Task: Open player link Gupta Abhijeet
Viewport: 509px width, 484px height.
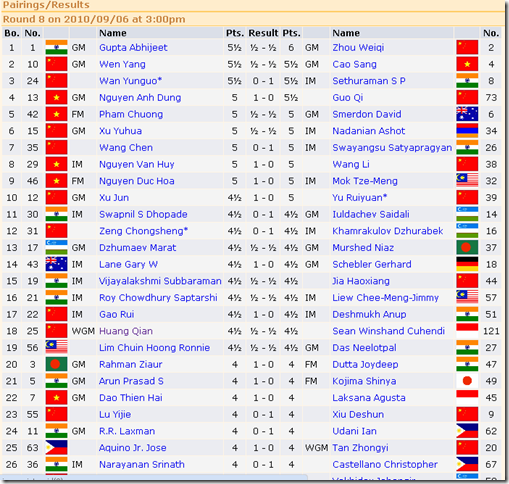Action: [133, 48]
